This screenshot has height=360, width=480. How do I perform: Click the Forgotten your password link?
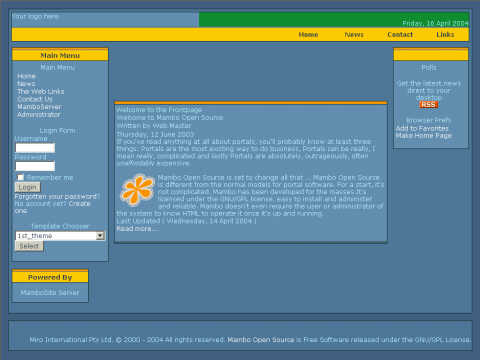point(57,197)
